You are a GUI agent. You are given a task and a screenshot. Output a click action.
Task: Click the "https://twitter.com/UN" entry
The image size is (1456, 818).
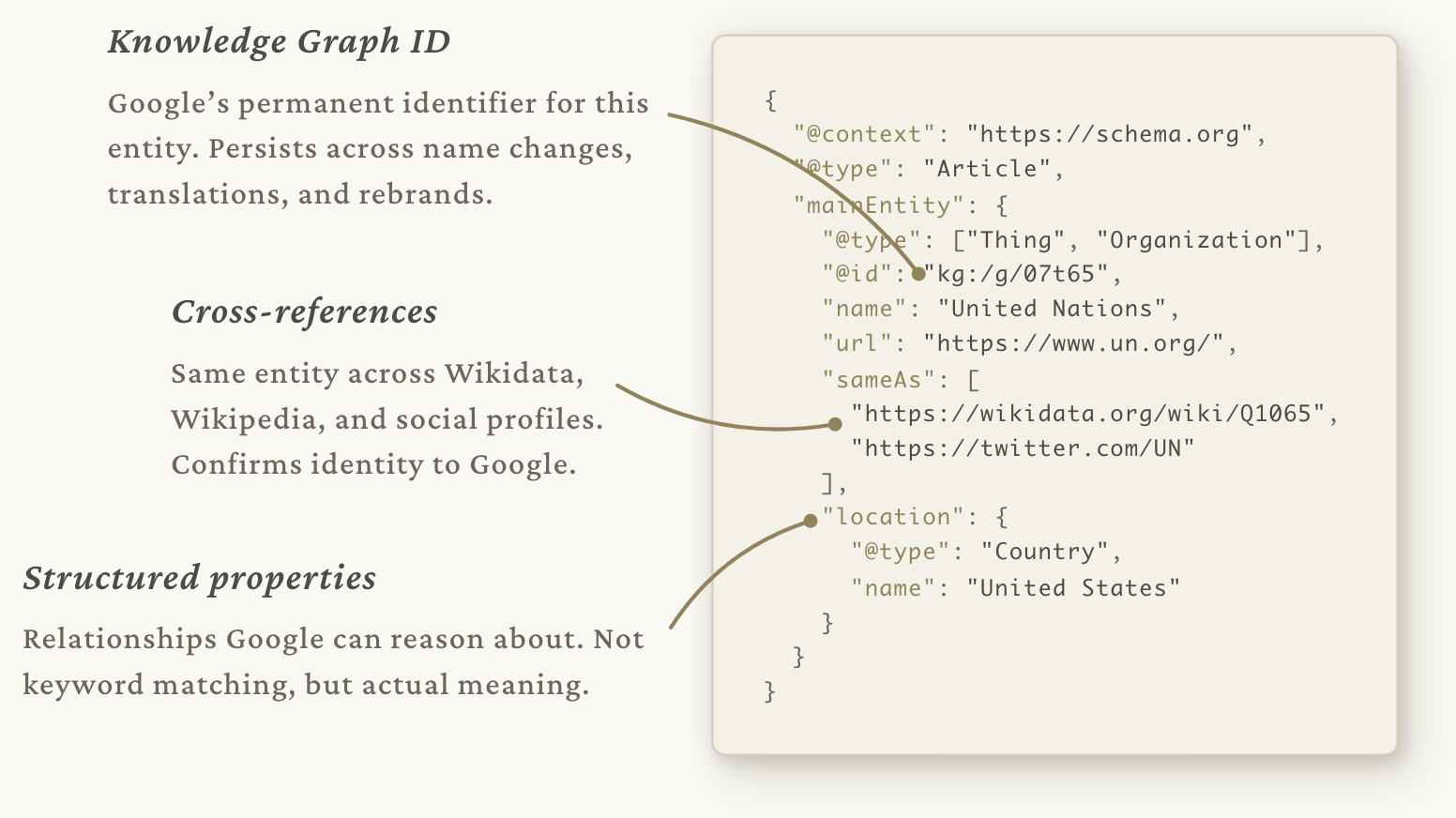tap(1024, 448)
